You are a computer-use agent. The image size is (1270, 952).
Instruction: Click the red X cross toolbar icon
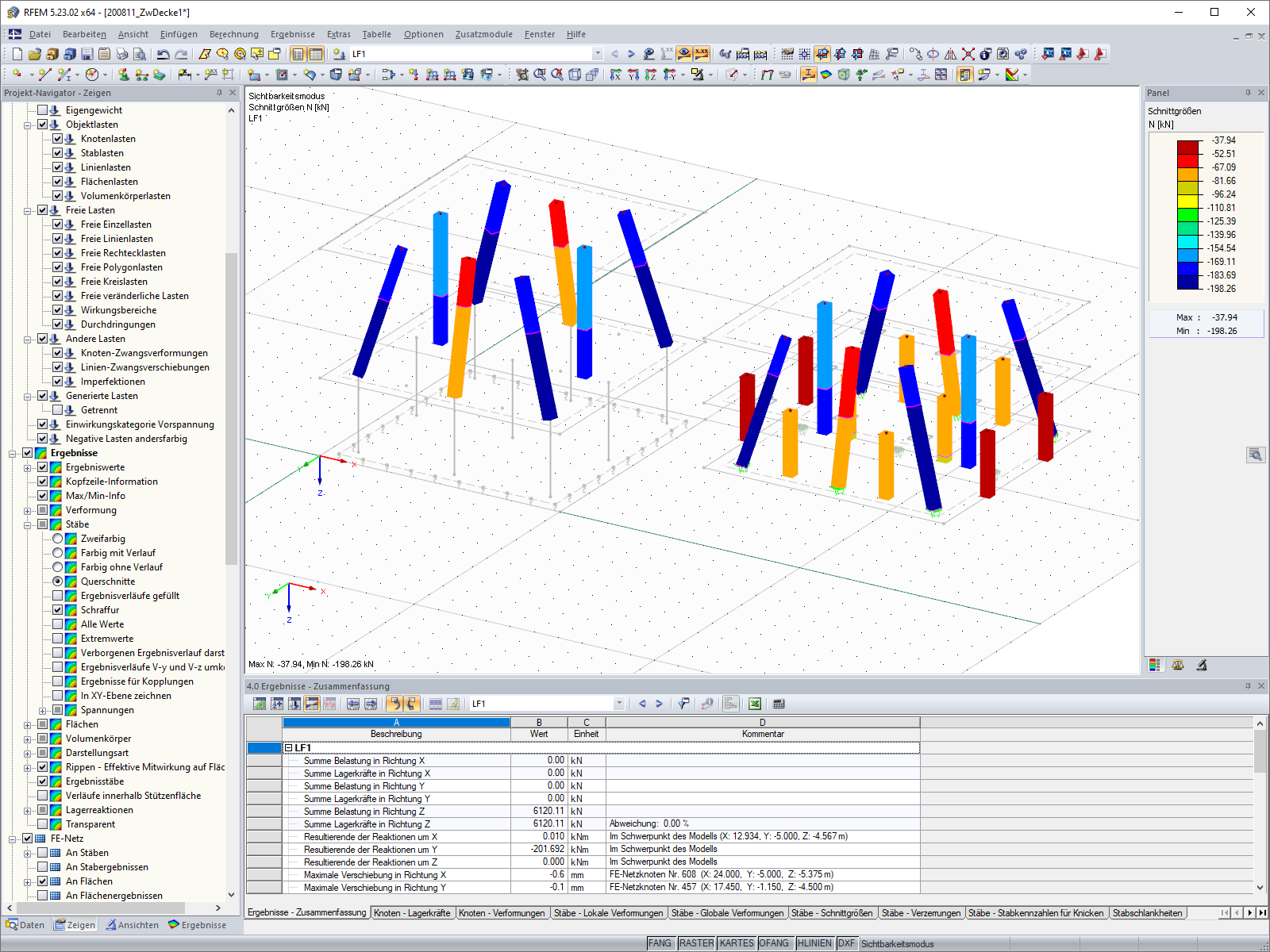[x=968, y=54]
